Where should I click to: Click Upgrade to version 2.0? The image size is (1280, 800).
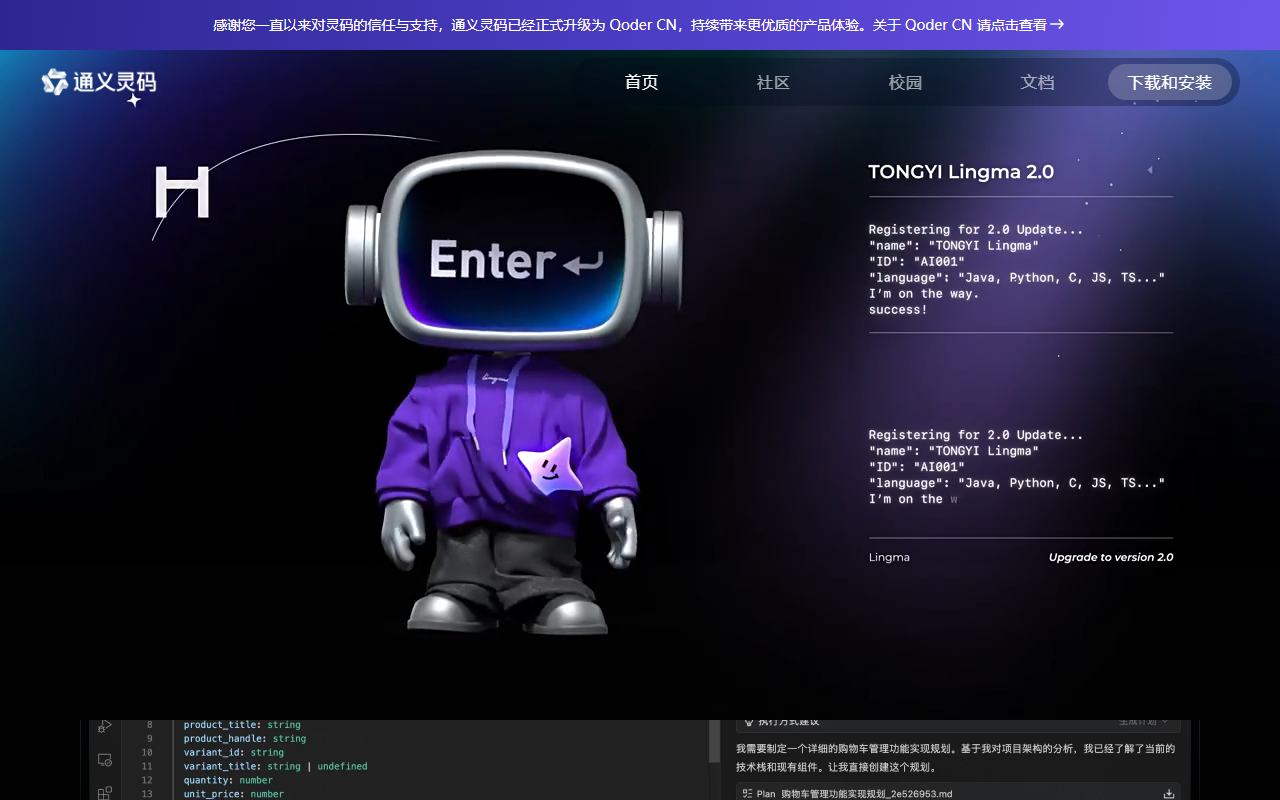click(1111, 557)
